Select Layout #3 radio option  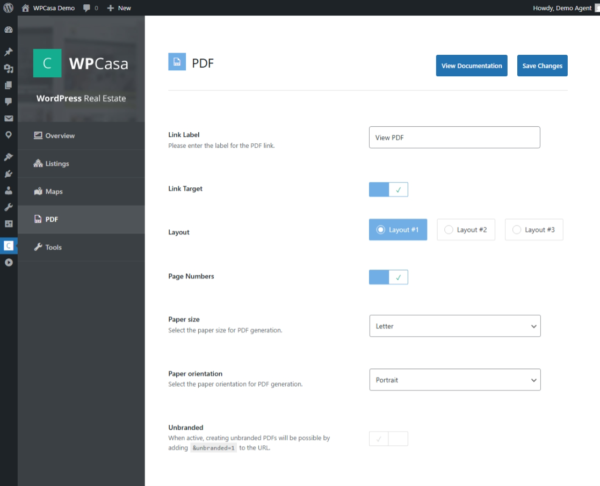534,230
